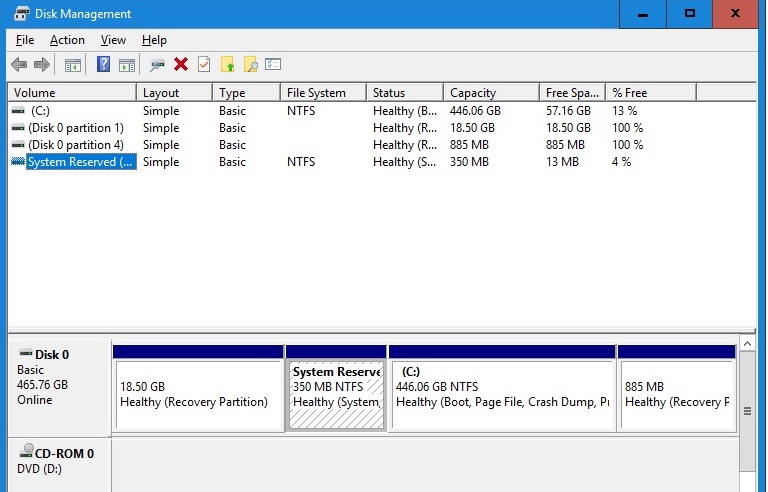Open the File menu
Viewport: 768px width, 492px height.
tap(25, 40)
